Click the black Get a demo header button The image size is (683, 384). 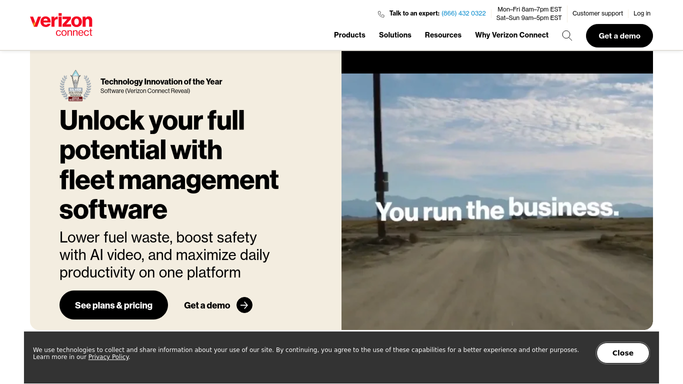619,36
